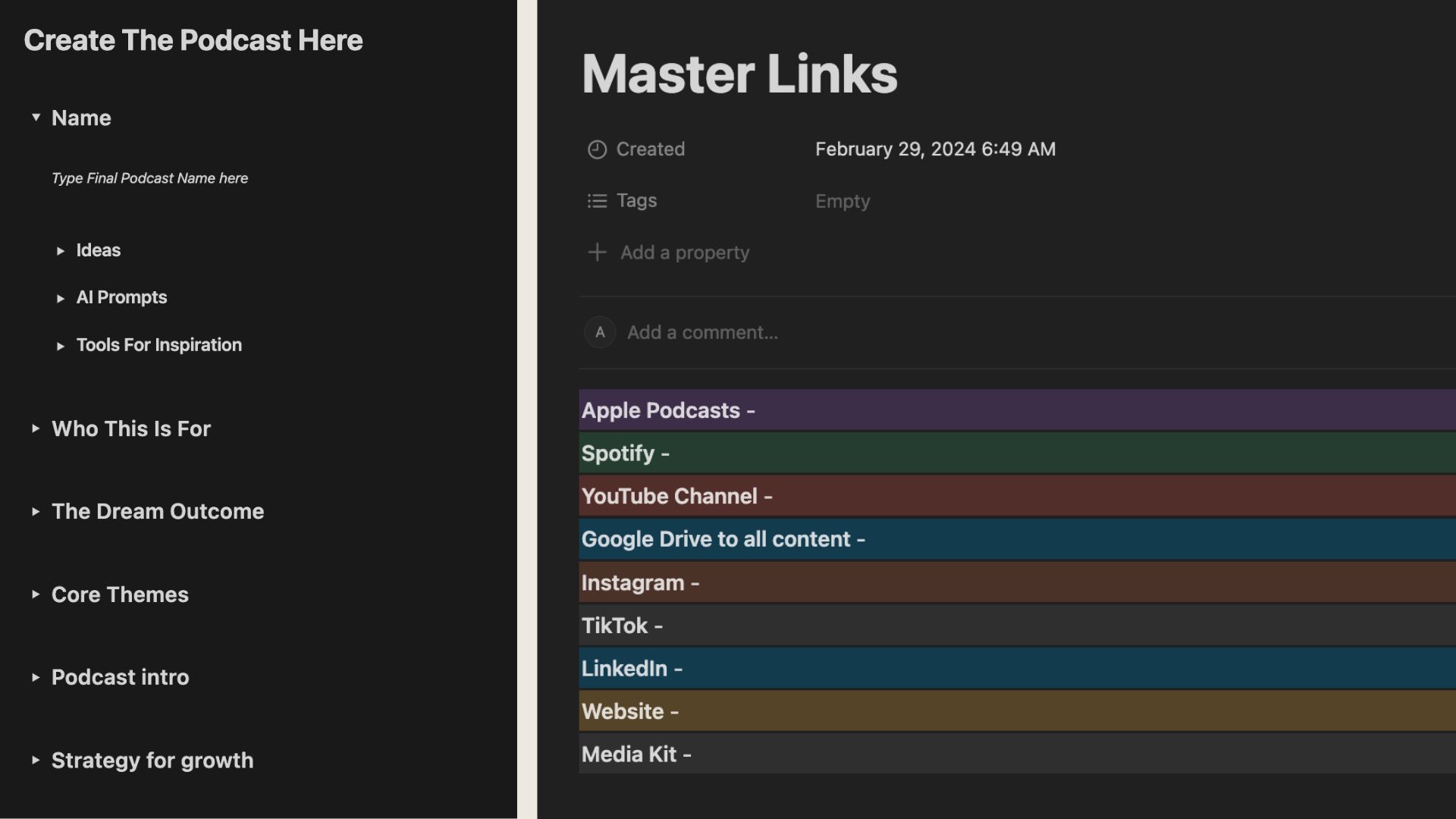Click the Apple Podcasts purple row
This screenshot has width=1456, height=819.
(x=1017, y=410)
